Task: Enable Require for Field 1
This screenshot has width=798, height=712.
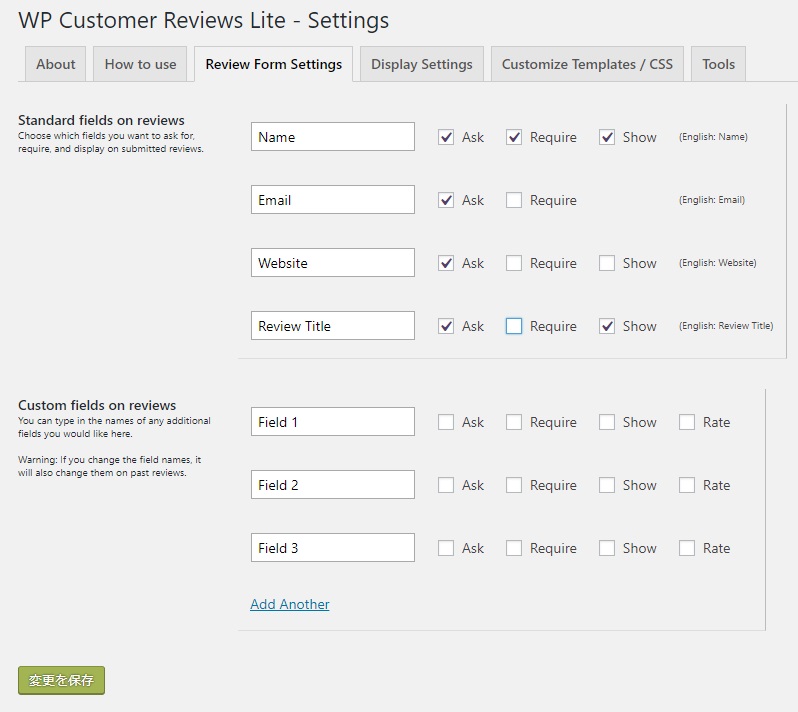Action: tap(514, 422)
